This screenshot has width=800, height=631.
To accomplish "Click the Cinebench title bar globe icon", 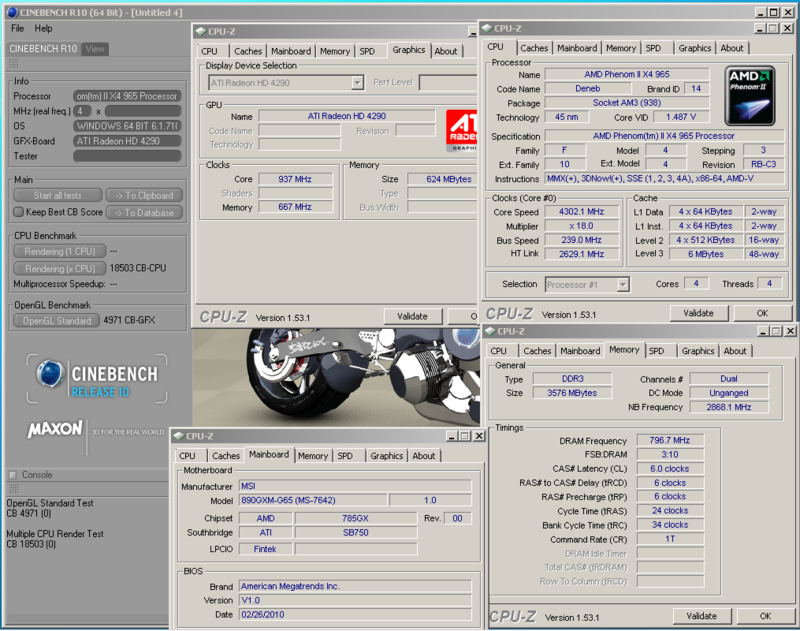I will pos(10,11).
